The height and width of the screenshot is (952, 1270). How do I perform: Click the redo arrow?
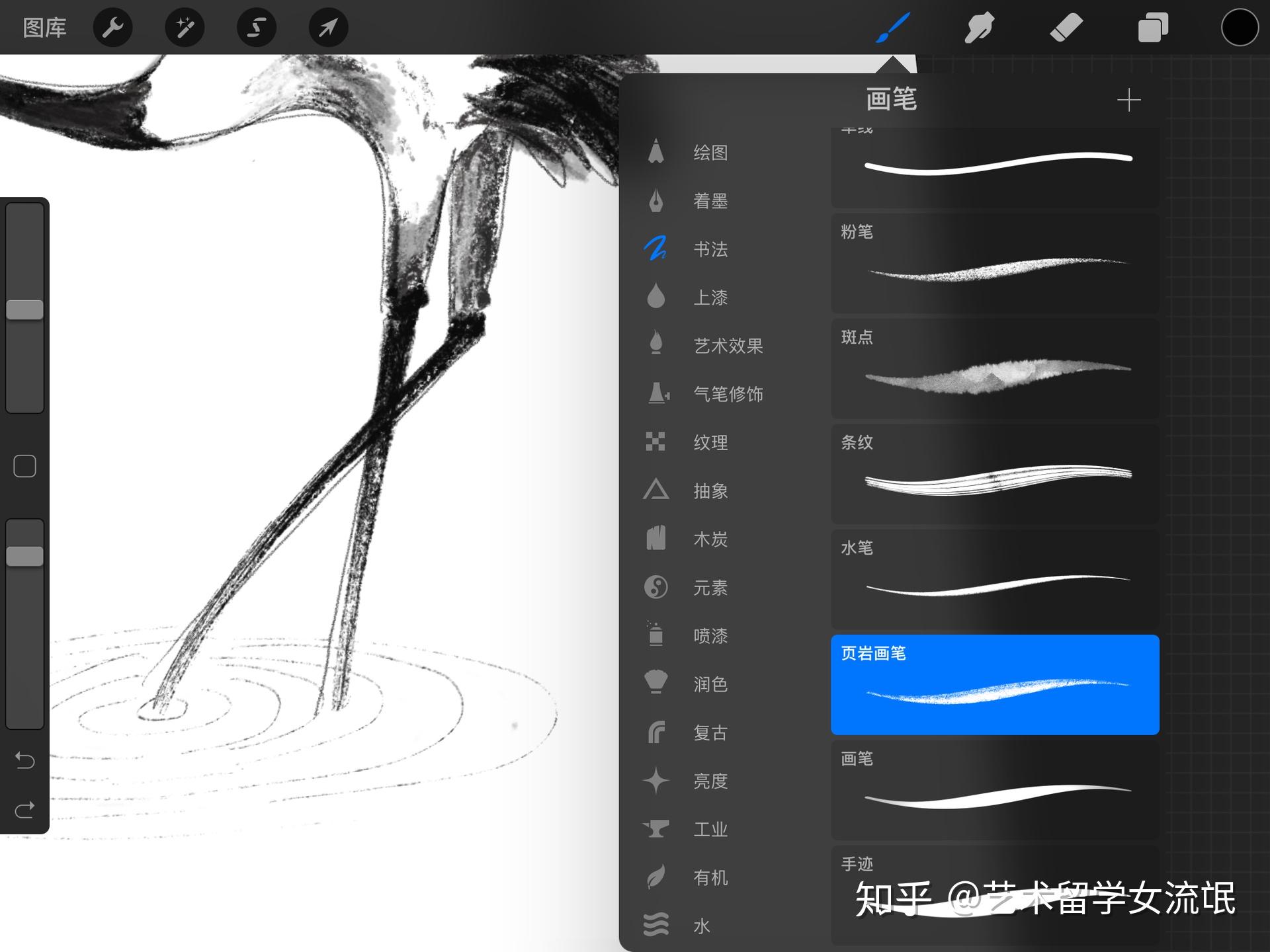click(25, 810)
